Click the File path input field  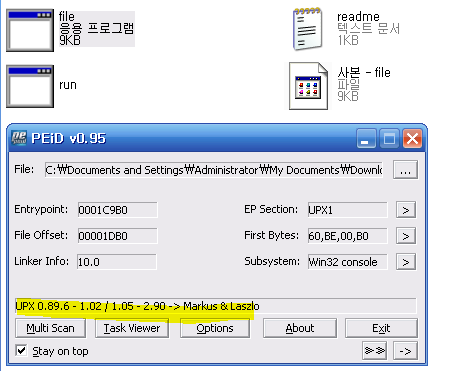coord(214,170)
